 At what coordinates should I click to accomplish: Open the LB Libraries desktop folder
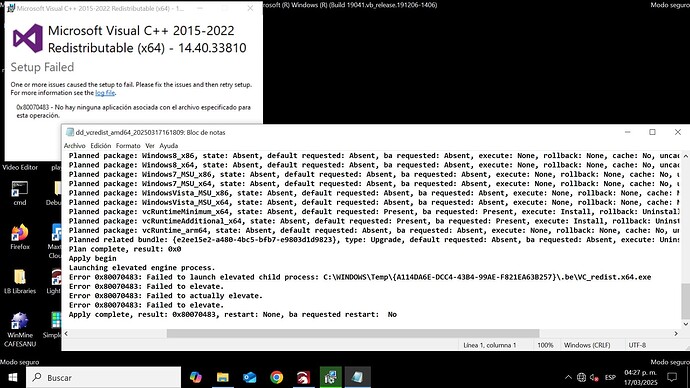tap(20, 282)
